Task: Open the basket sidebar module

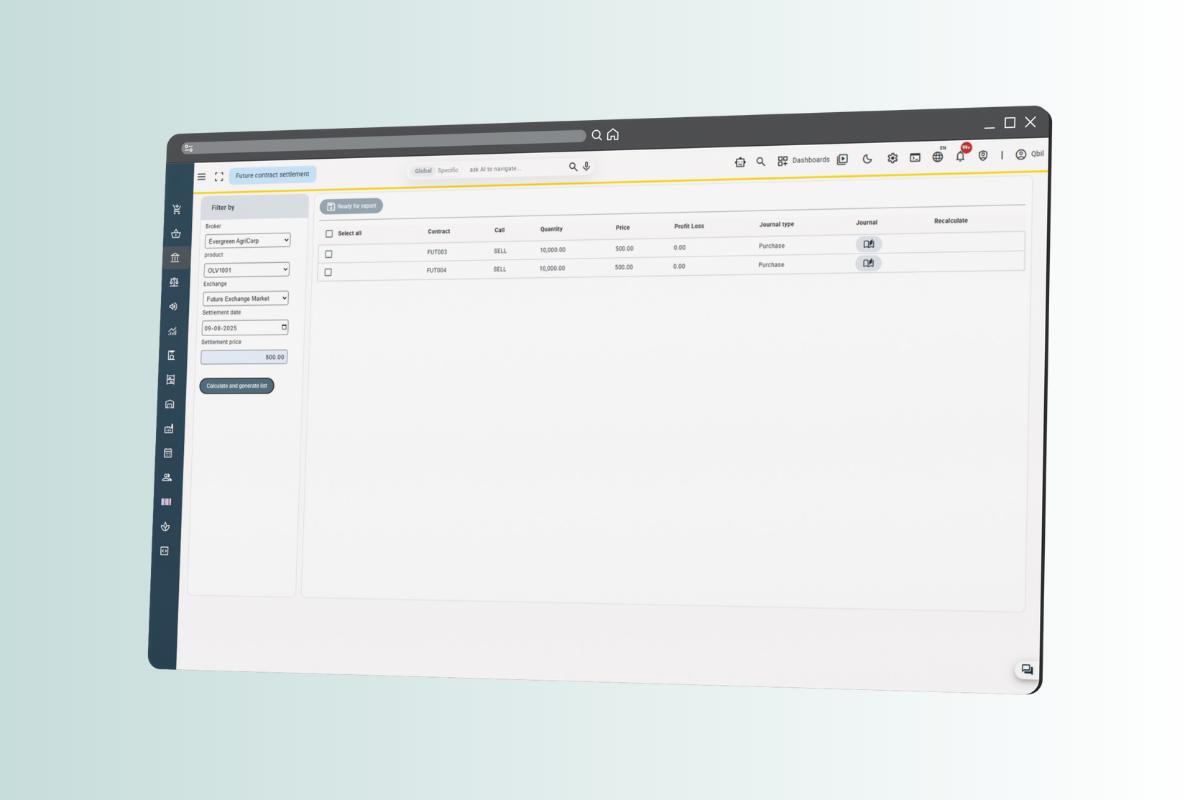Action: (176, 234)
